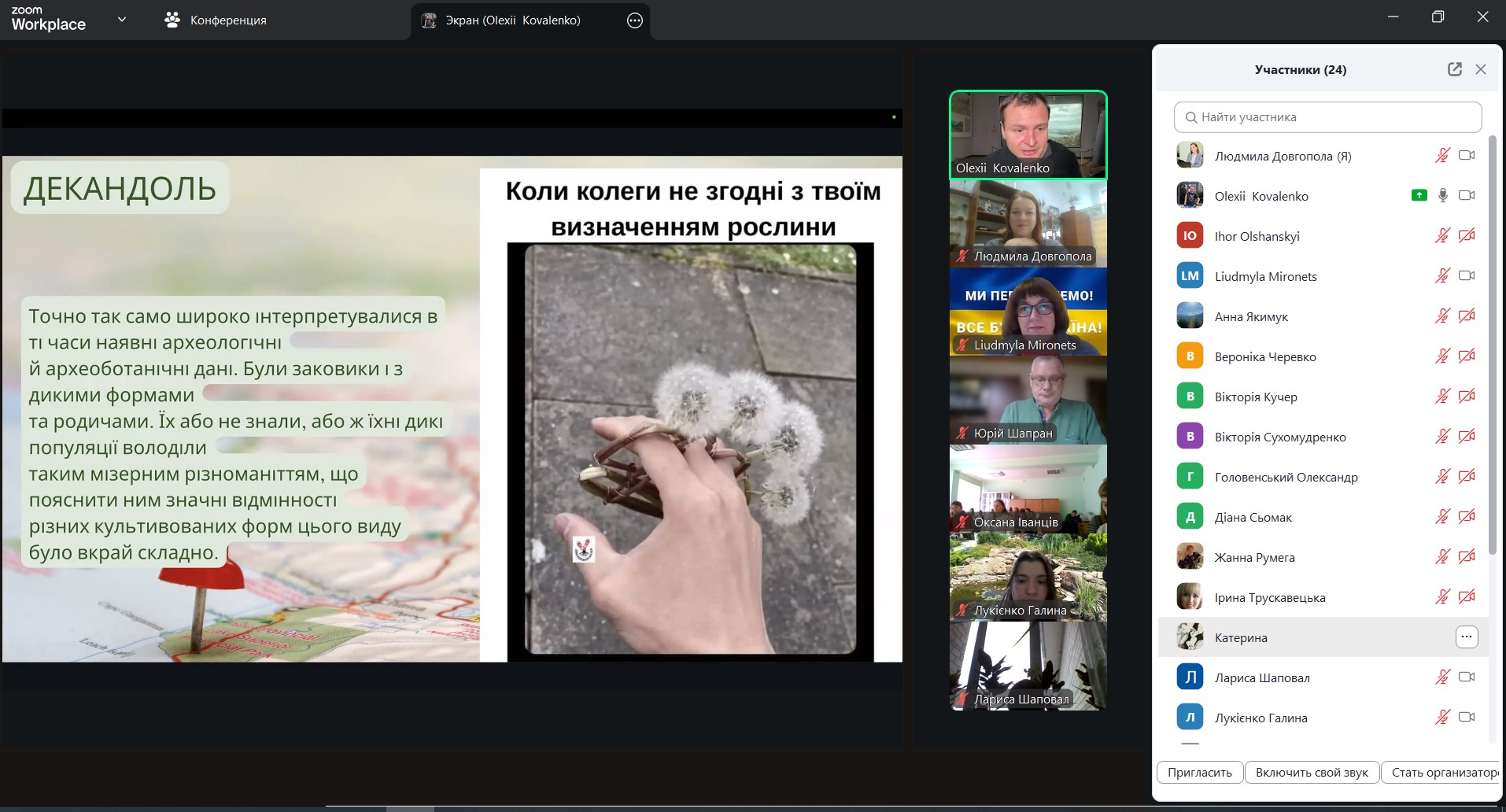This screenshot has width=1506, height=812.
Task: Pop out the participants panel
Action: (x=1454, y=69)
